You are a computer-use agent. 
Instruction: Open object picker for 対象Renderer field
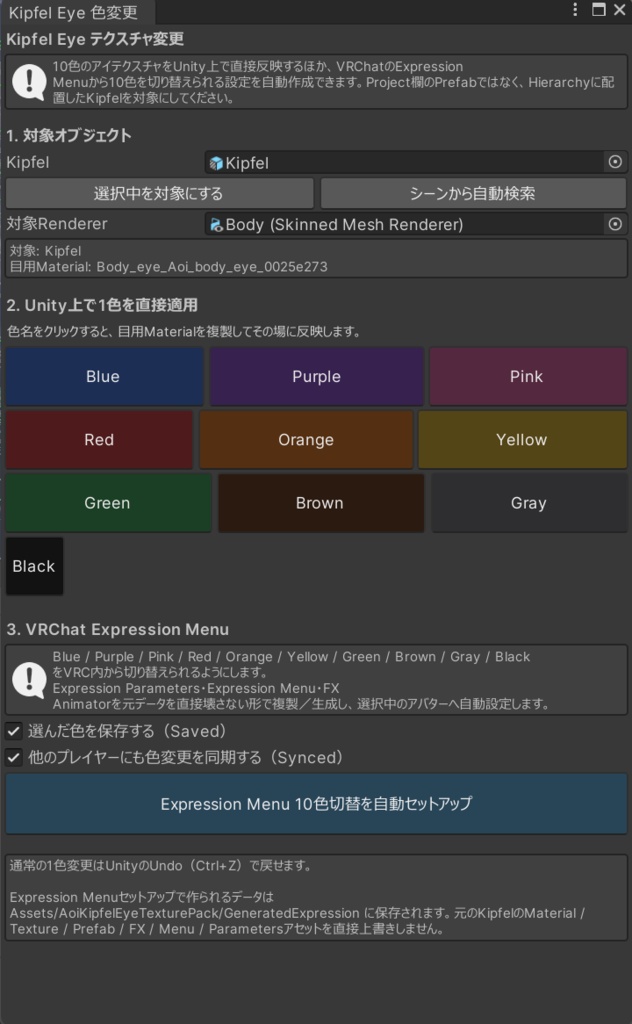pos(615,224)
